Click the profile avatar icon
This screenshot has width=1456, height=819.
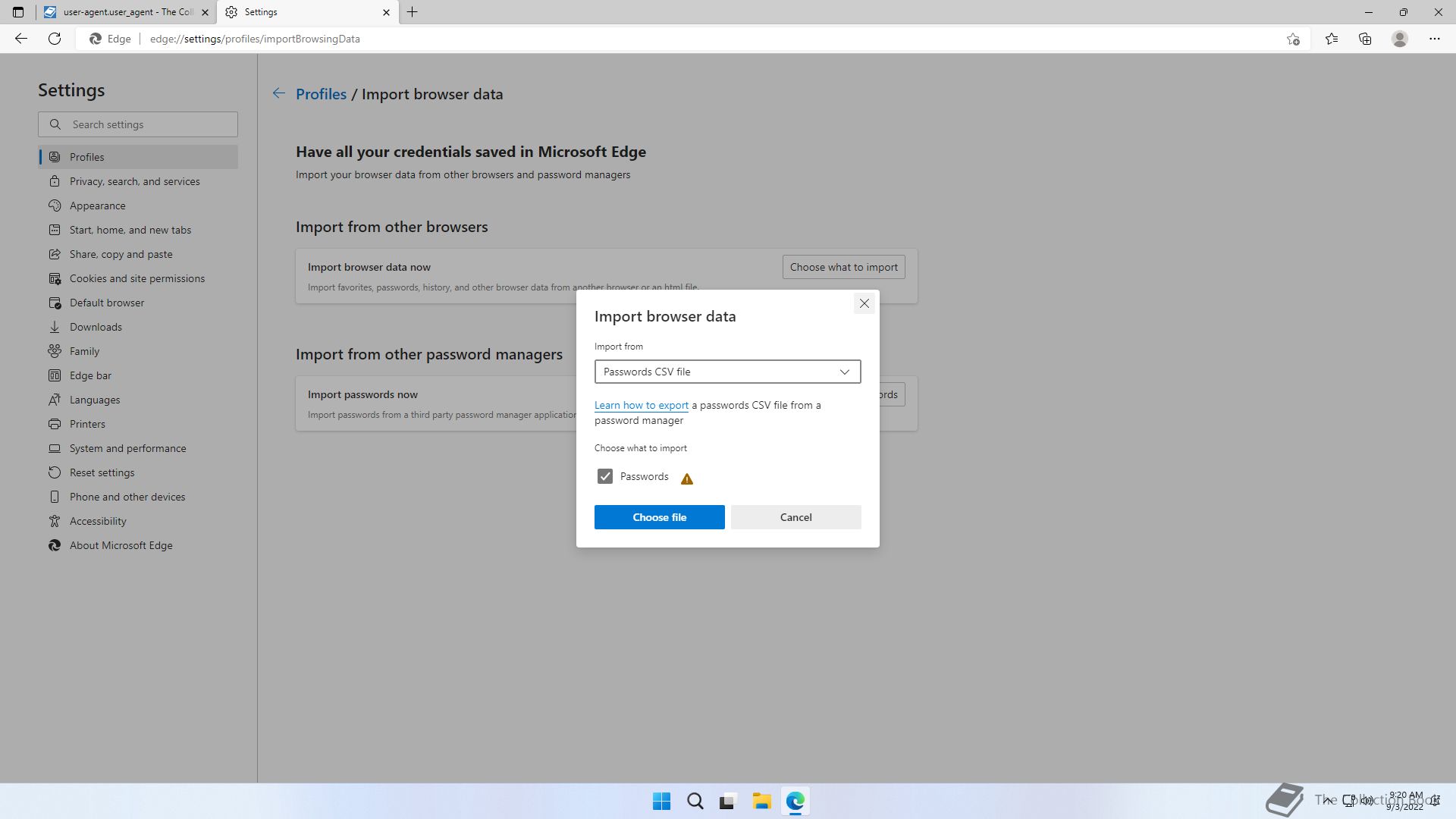[1399, 39]
